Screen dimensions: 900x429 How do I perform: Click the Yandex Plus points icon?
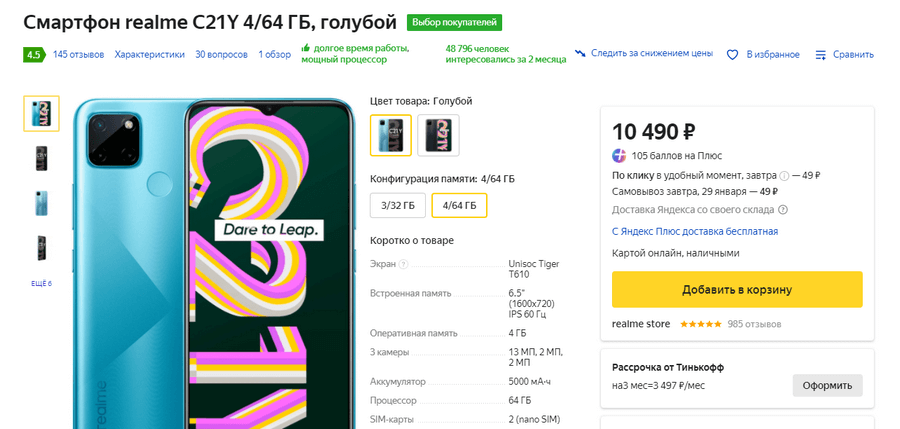[620, 155]
